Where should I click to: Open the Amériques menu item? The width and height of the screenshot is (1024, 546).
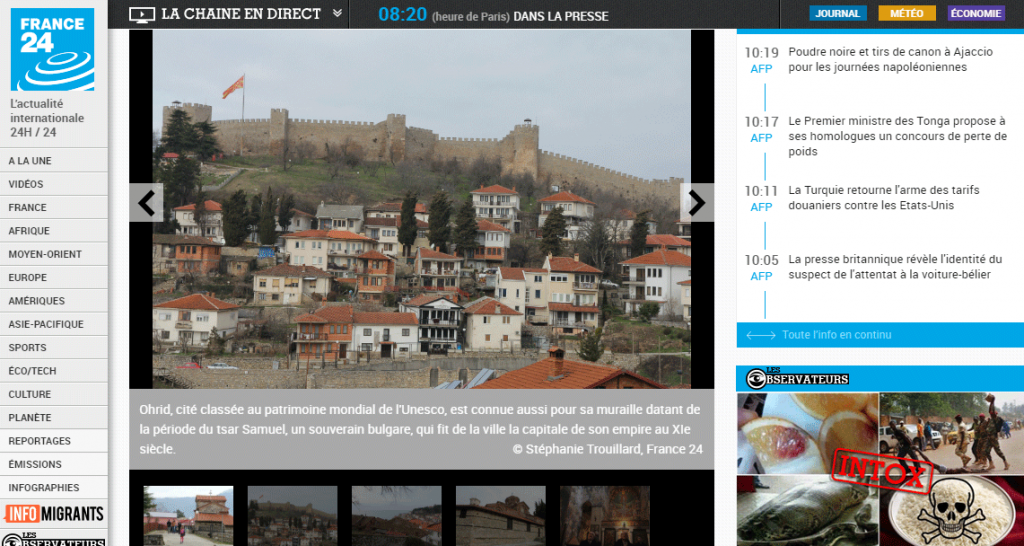54,301
